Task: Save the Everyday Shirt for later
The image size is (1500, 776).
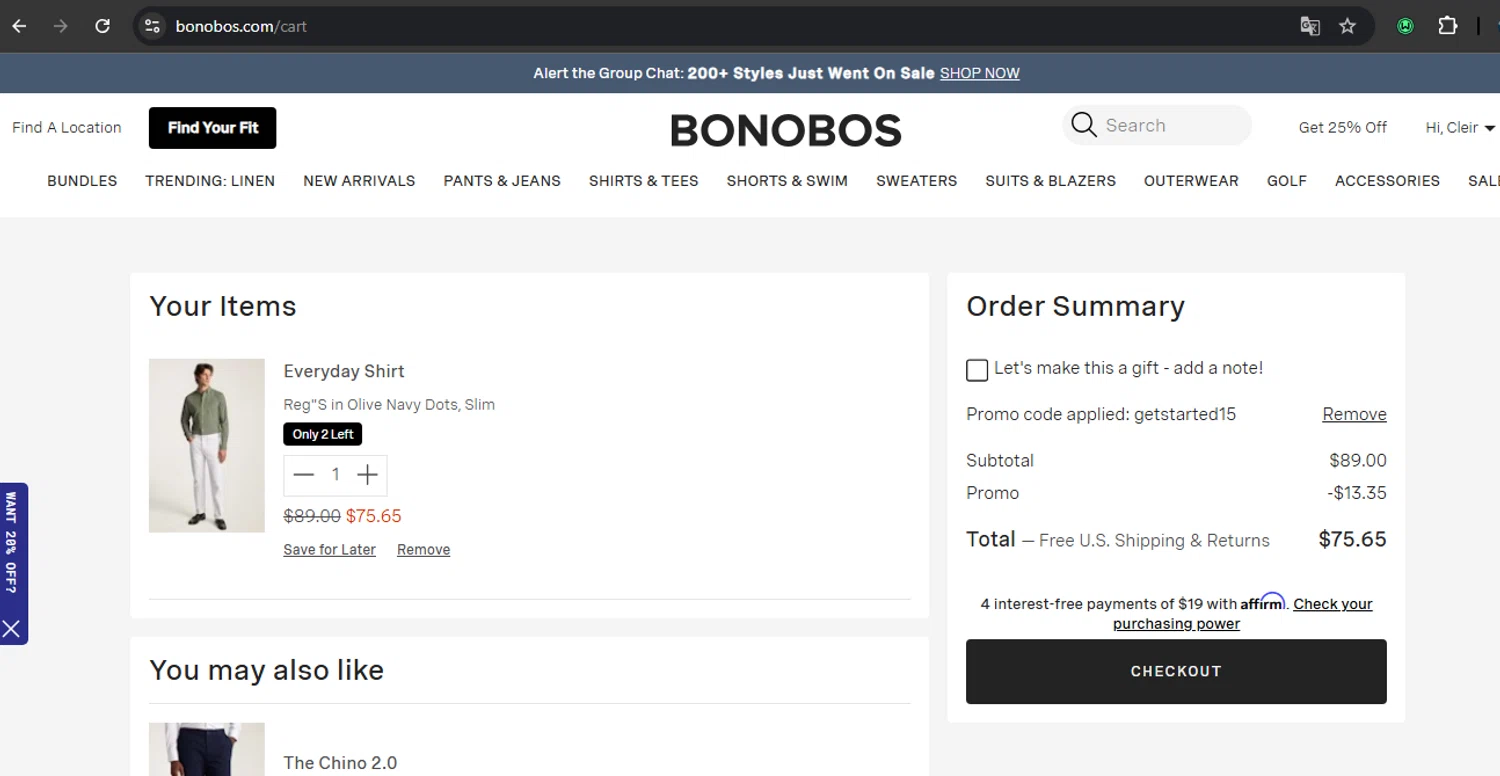Action: [x=330, y=550]
